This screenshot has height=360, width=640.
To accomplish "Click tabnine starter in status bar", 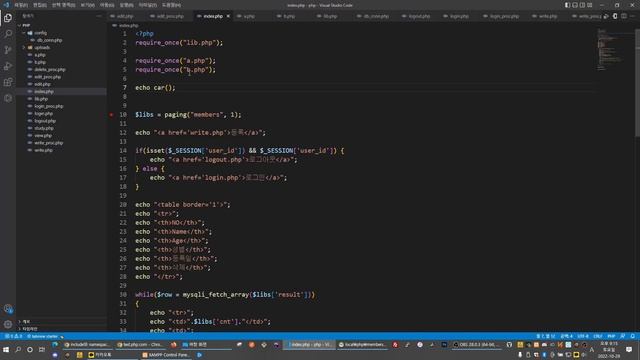I will [44, 336].
